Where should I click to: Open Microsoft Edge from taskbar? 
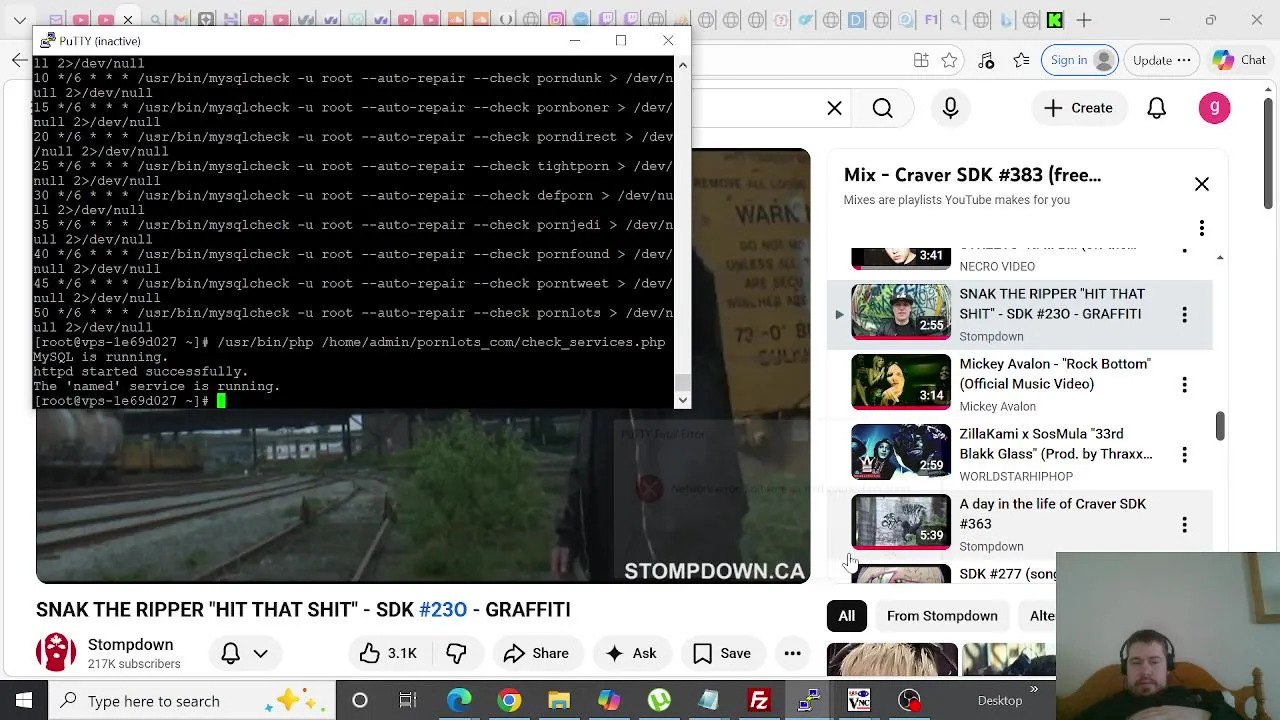459,701
